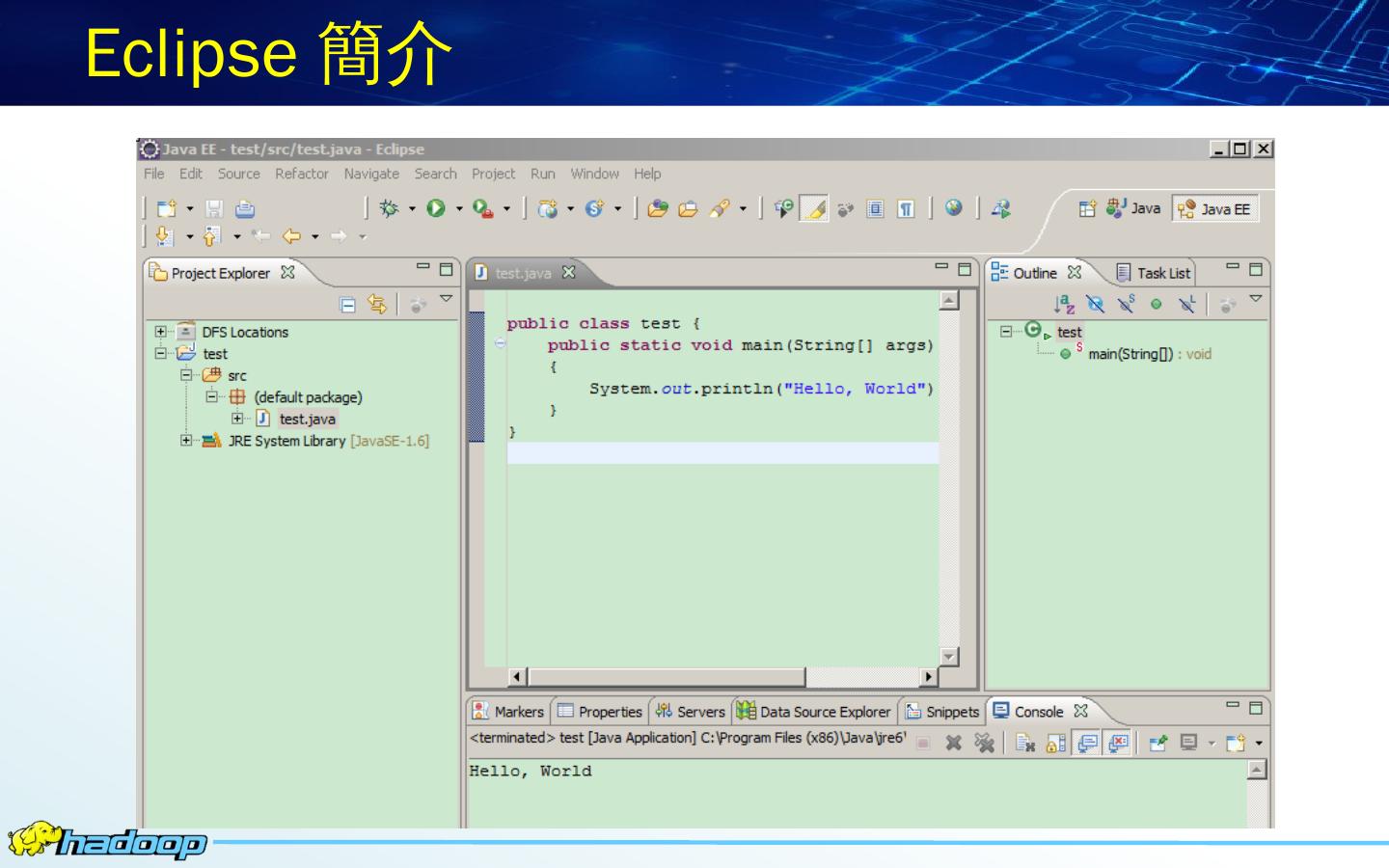Select main(String[]) in Outline view

[1130, 354]
